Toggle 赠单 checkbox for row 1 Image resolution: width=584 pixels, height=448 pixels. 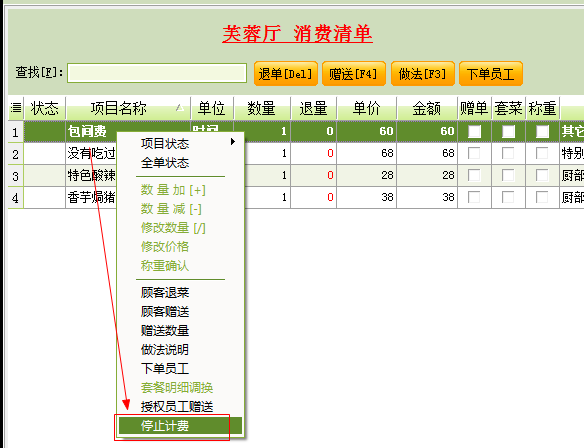pos(474,131)
